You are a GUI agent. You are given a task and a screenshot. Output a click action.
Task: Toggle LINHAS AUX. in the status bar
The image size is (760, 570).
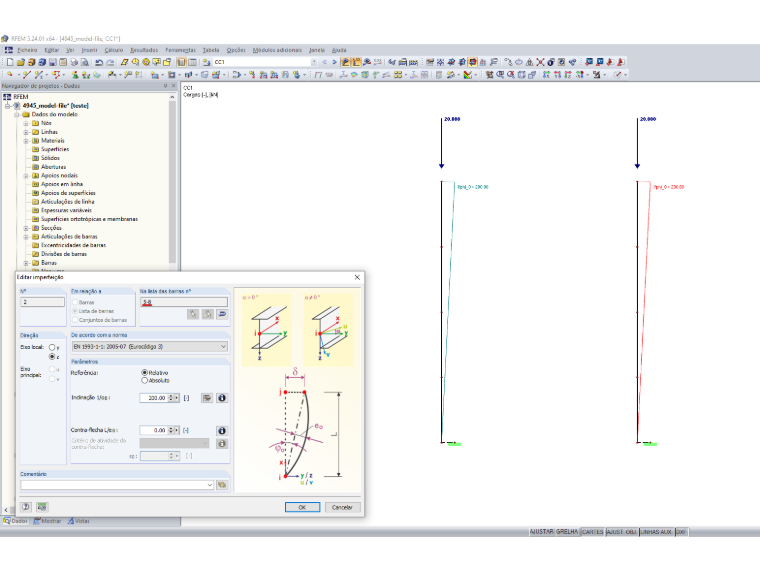coord(656,532)
